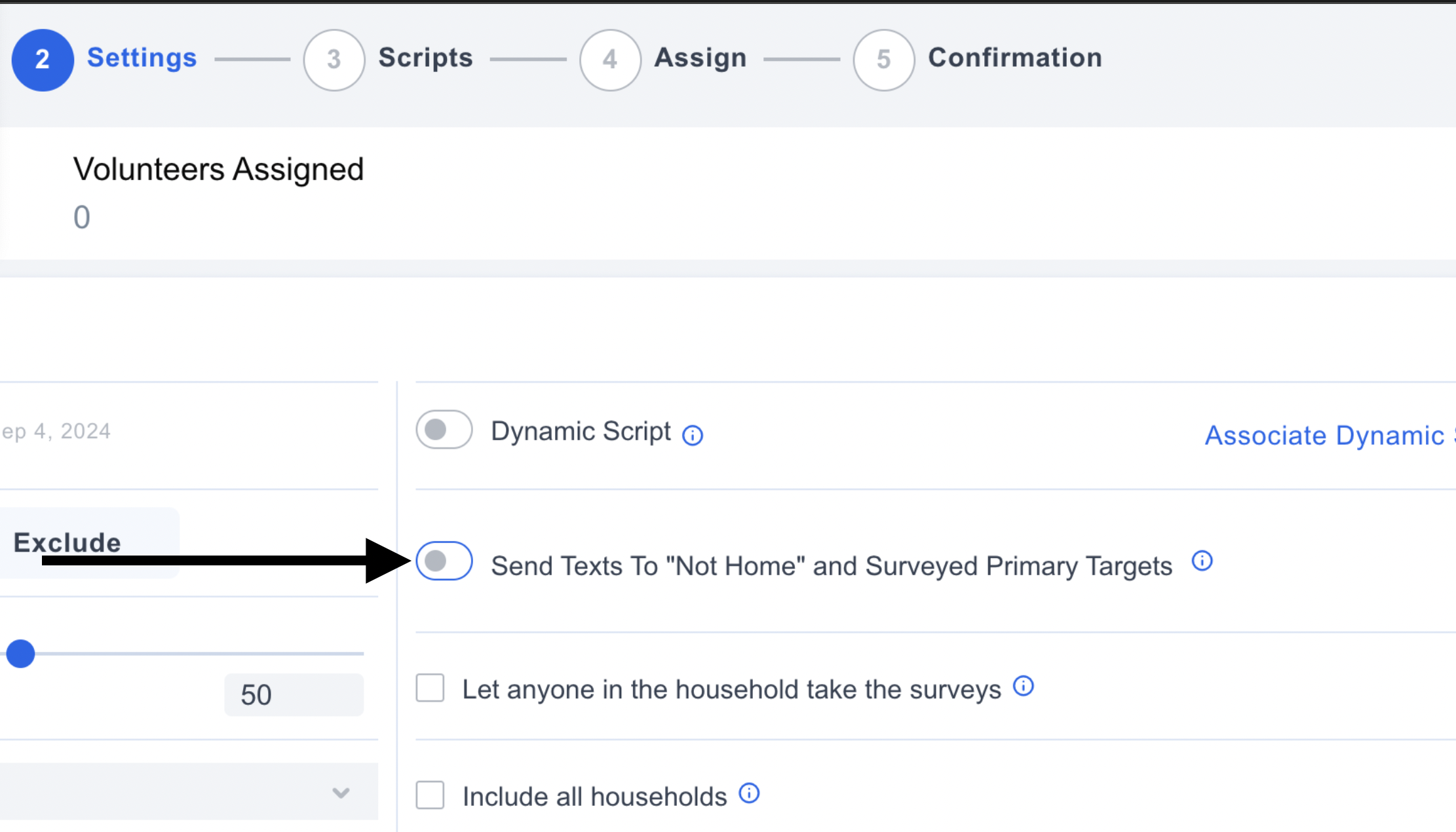Enable the Dynamic Script toggle
This screenshot has width=1456, height=832.
coord(444,430)
